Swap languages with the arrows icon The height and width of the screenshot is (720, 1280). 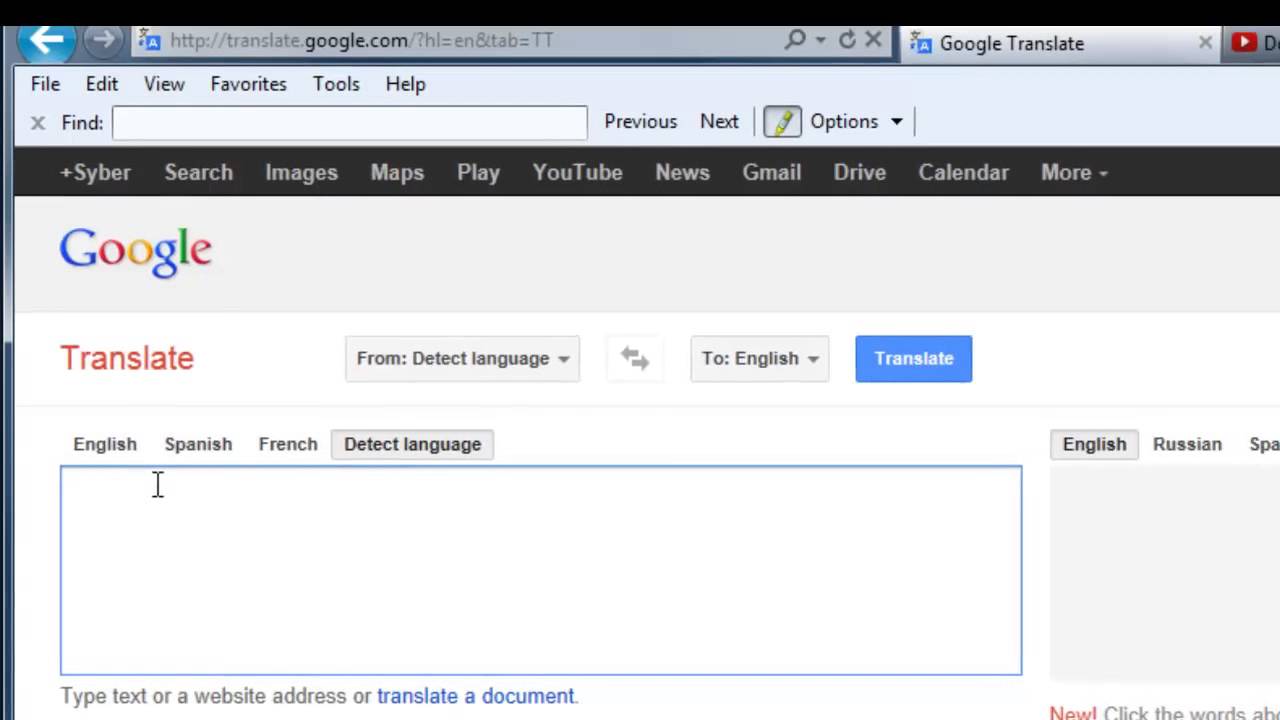[635, 358]
